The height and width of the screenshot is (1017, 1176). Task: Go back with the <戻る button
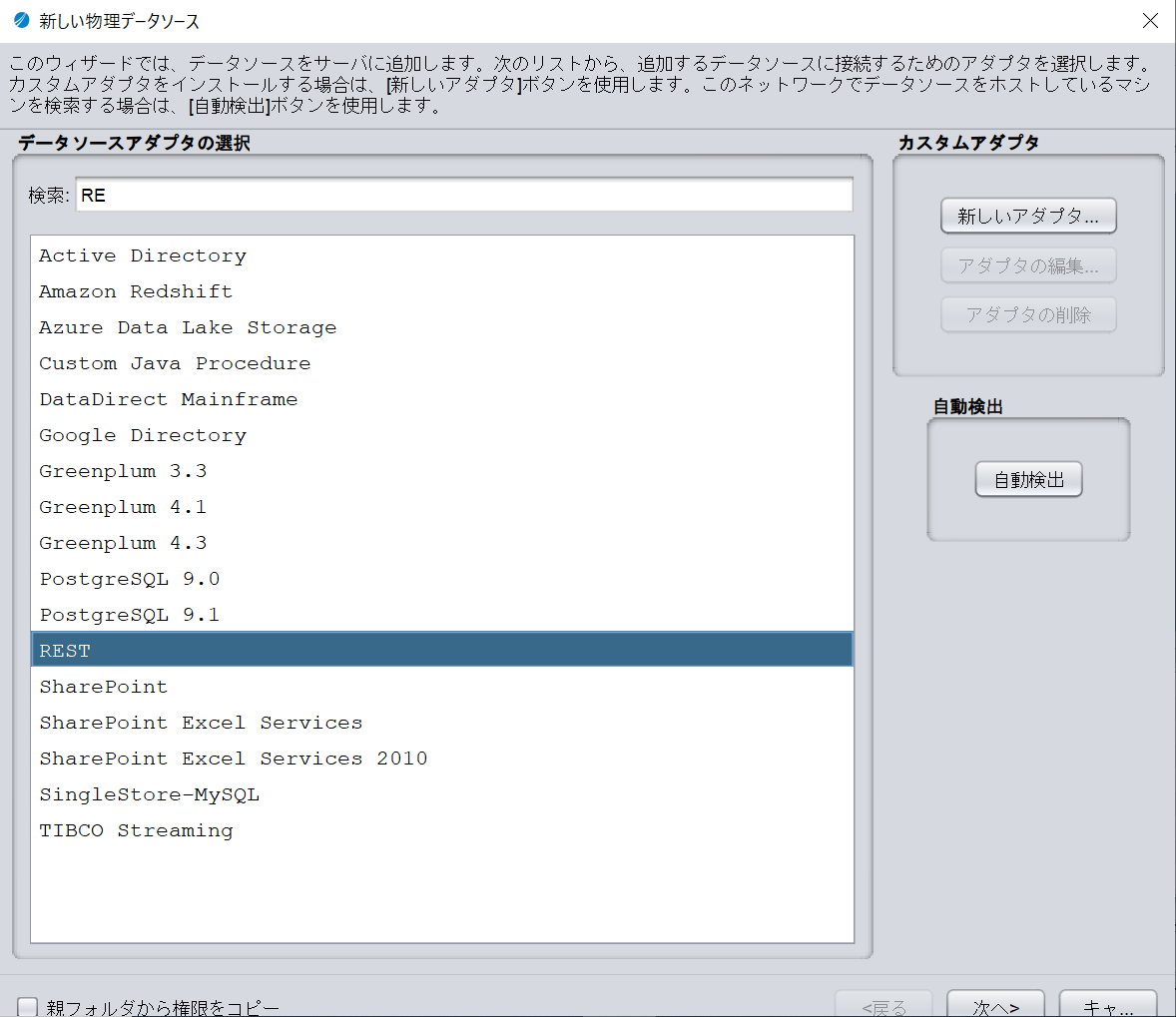tap(883, 1005)
